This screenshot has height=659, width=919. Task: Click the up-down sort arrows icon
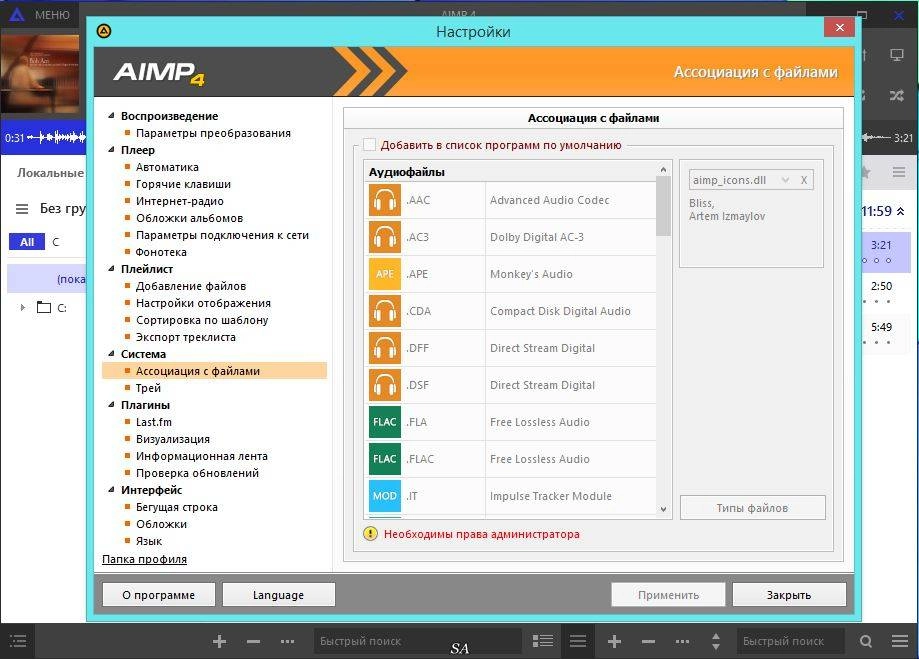(716, 641)
